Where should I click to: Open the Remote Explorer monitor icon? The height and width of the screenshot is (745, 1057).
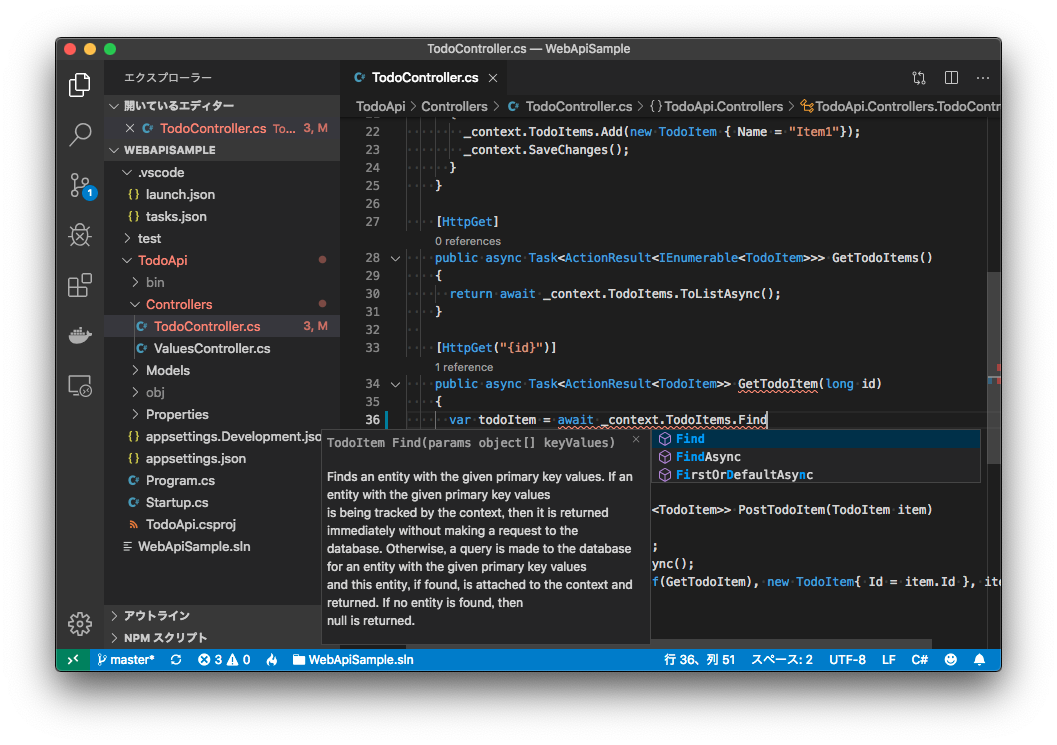[x=80, y=386]
